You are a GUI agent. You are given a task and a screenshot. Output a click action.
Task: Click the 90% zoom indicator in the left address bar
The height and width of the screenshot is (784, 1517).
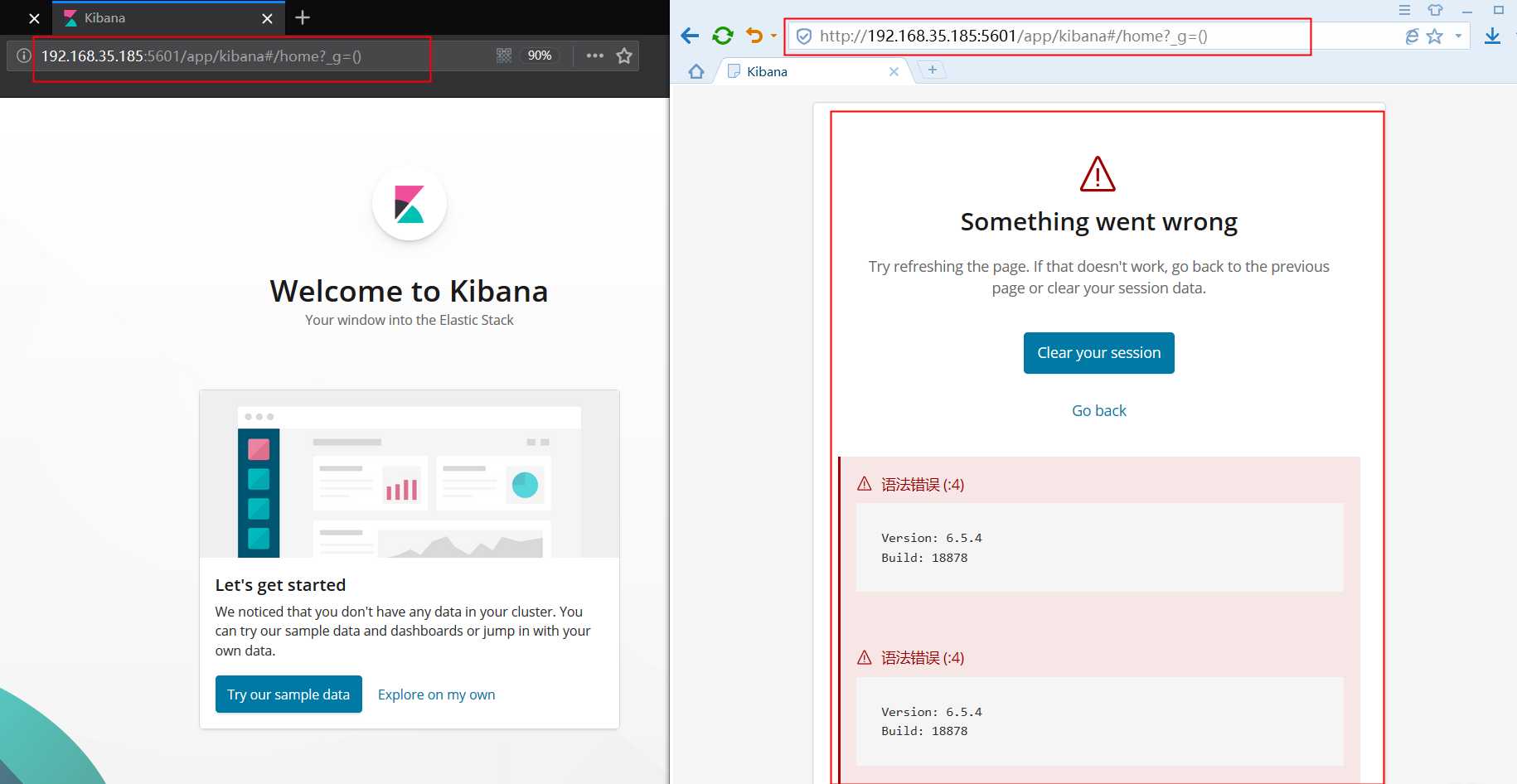tap(540, 56)
